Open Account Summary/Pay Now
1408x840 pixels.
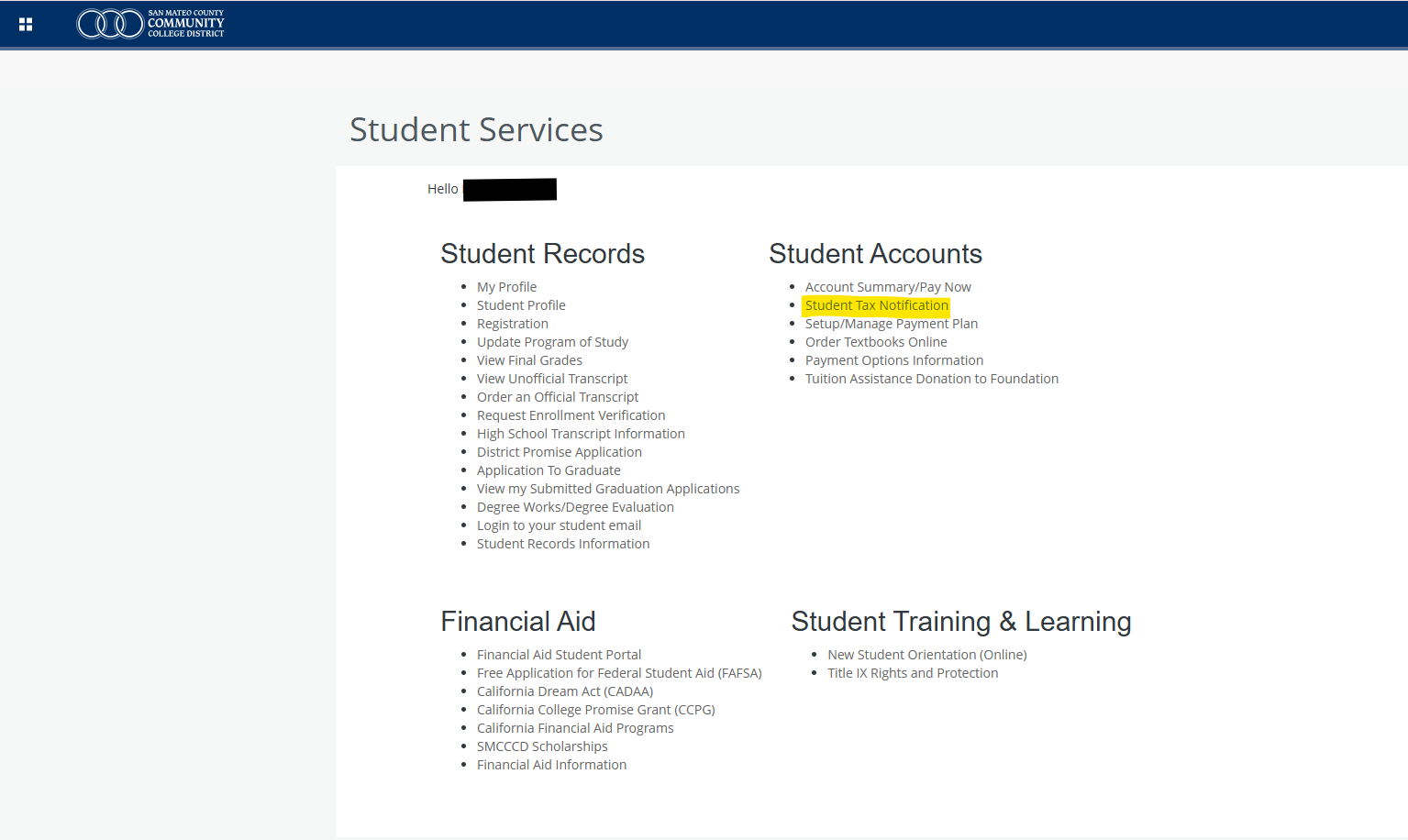(888, 287)
